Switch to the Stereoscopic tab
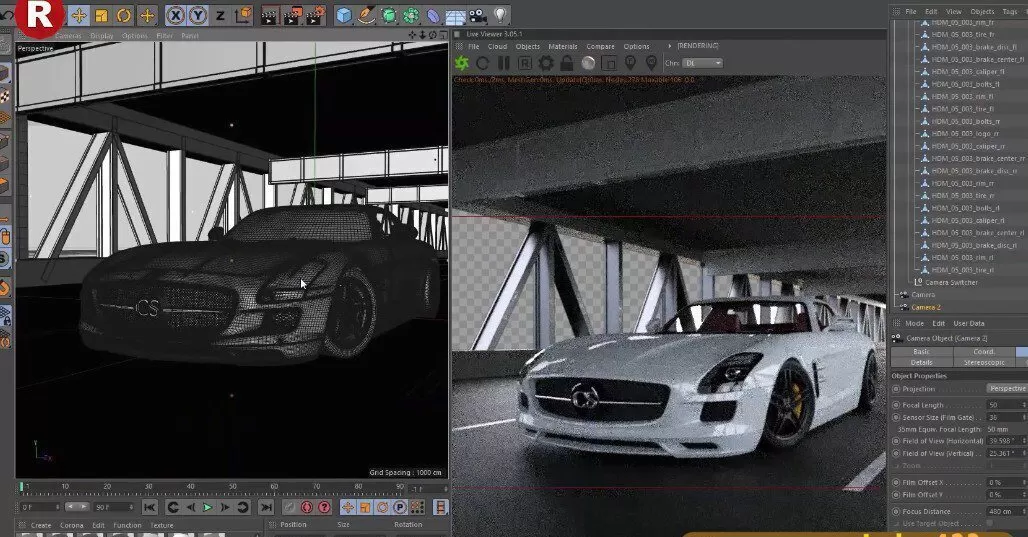 [x=985, y=362]
